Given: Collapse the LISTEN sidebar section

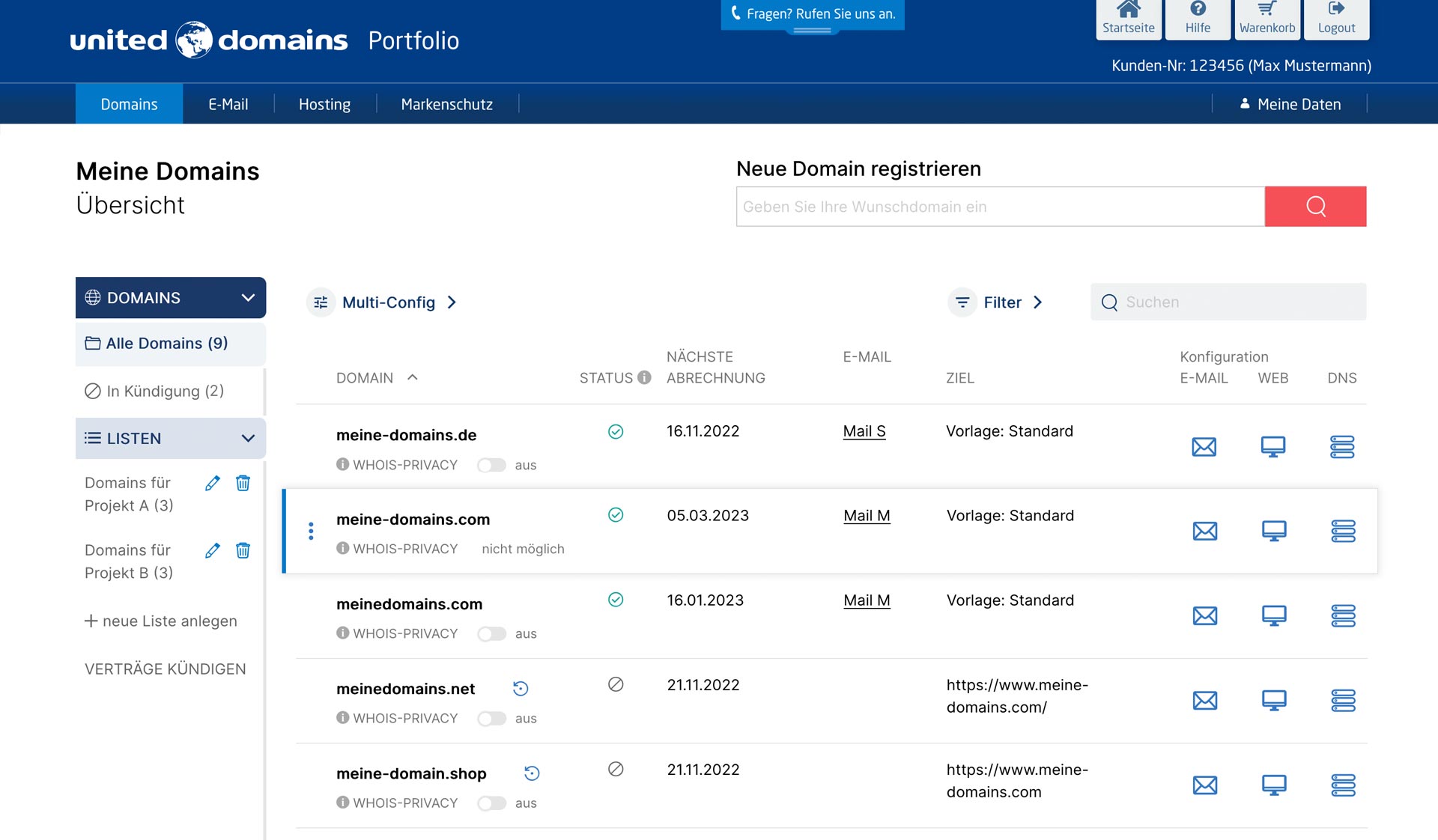Looking at the screenshot, I should tap(248, 439).
